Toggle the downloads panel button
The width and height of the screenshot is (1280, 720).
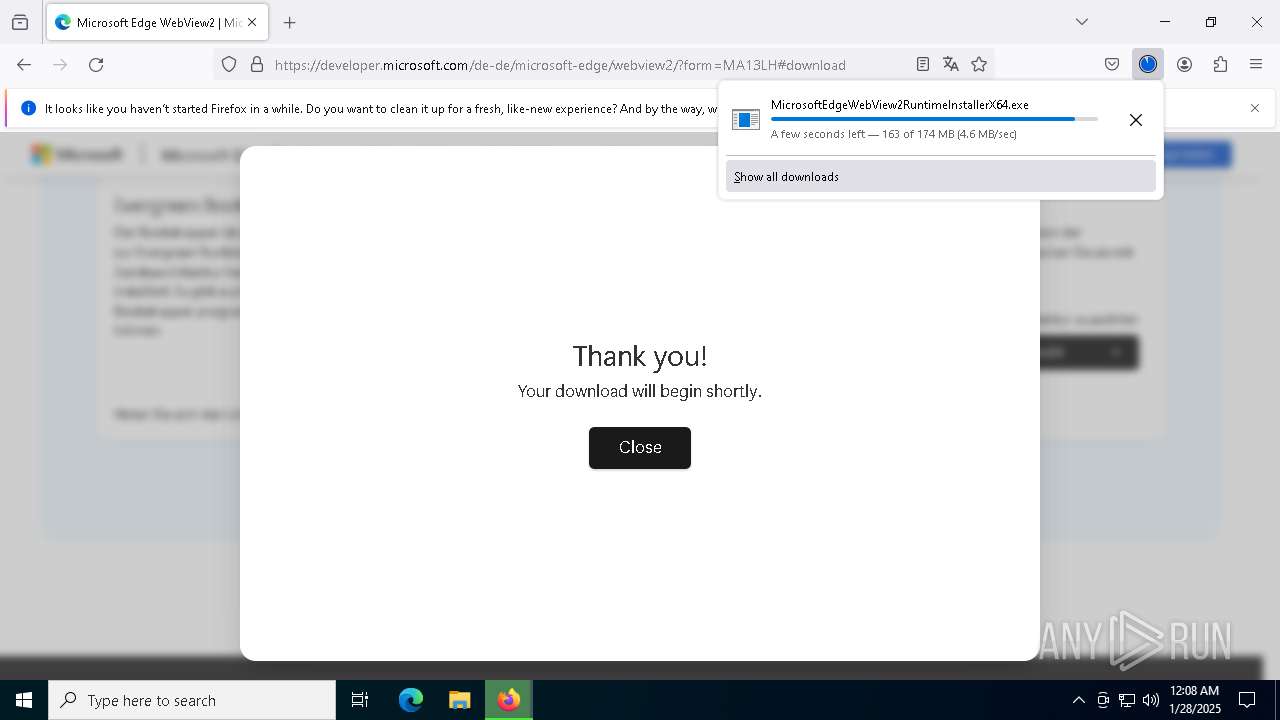coord(1148,64)
